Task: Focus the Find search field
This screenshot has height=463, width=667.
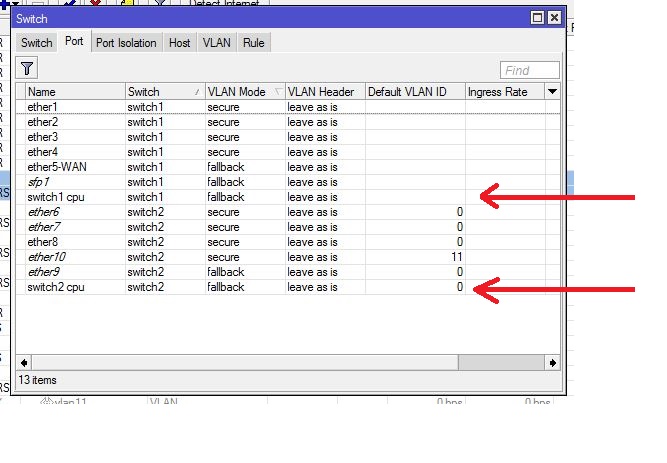Action: point(530,70)
